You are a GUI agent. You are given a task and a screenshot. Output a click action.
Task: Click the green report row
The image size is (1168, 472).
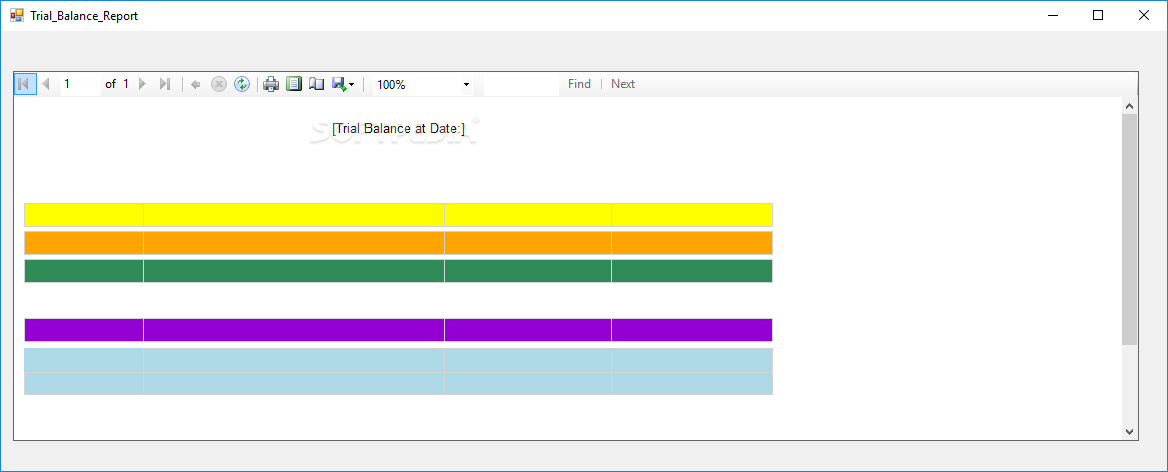tap(399, 271)
